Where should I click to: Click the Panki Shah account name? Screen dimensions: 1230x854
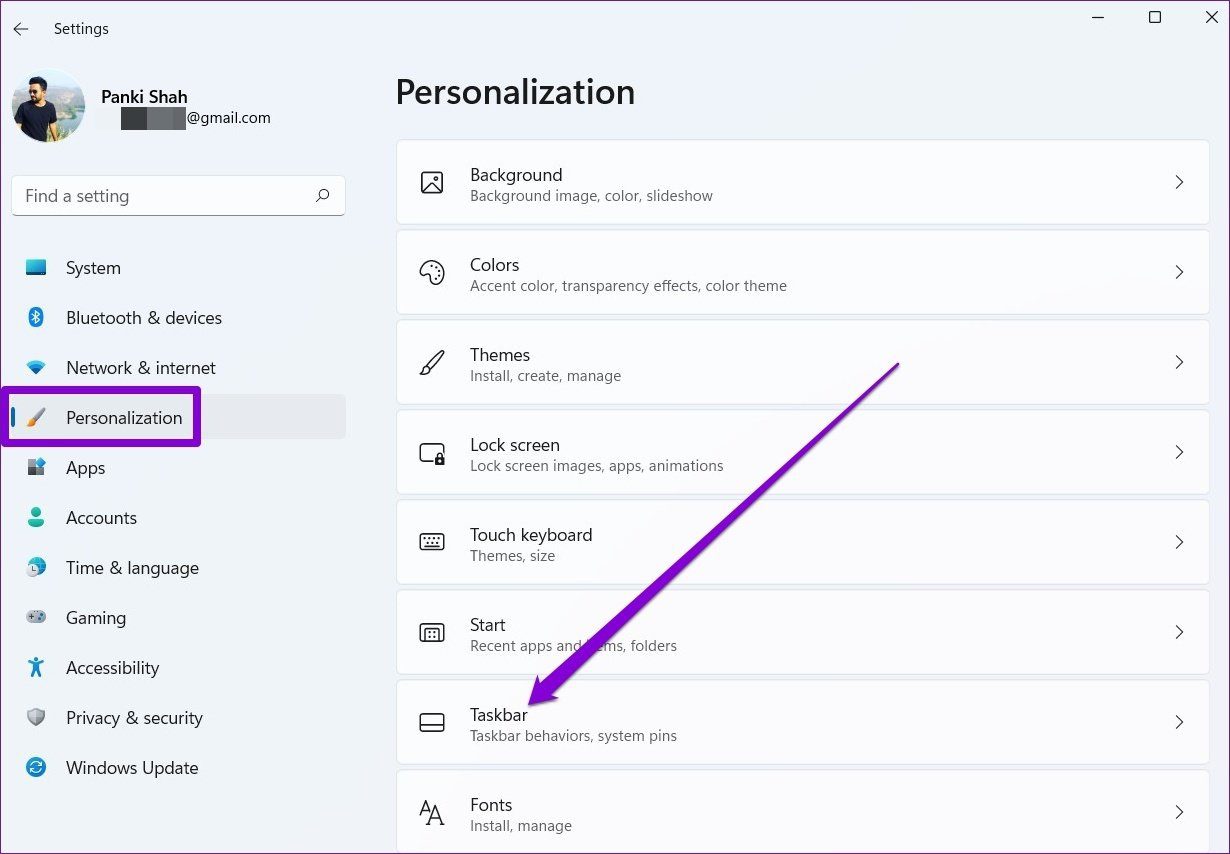pyautogui.click(x=144, y=97)
